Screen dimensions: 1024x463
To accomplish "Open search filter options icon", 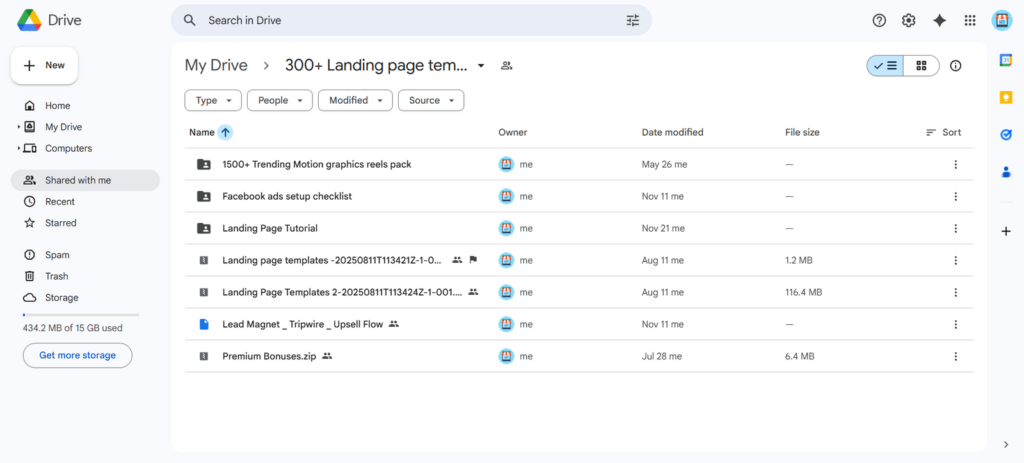I will (x=632, y=20).
